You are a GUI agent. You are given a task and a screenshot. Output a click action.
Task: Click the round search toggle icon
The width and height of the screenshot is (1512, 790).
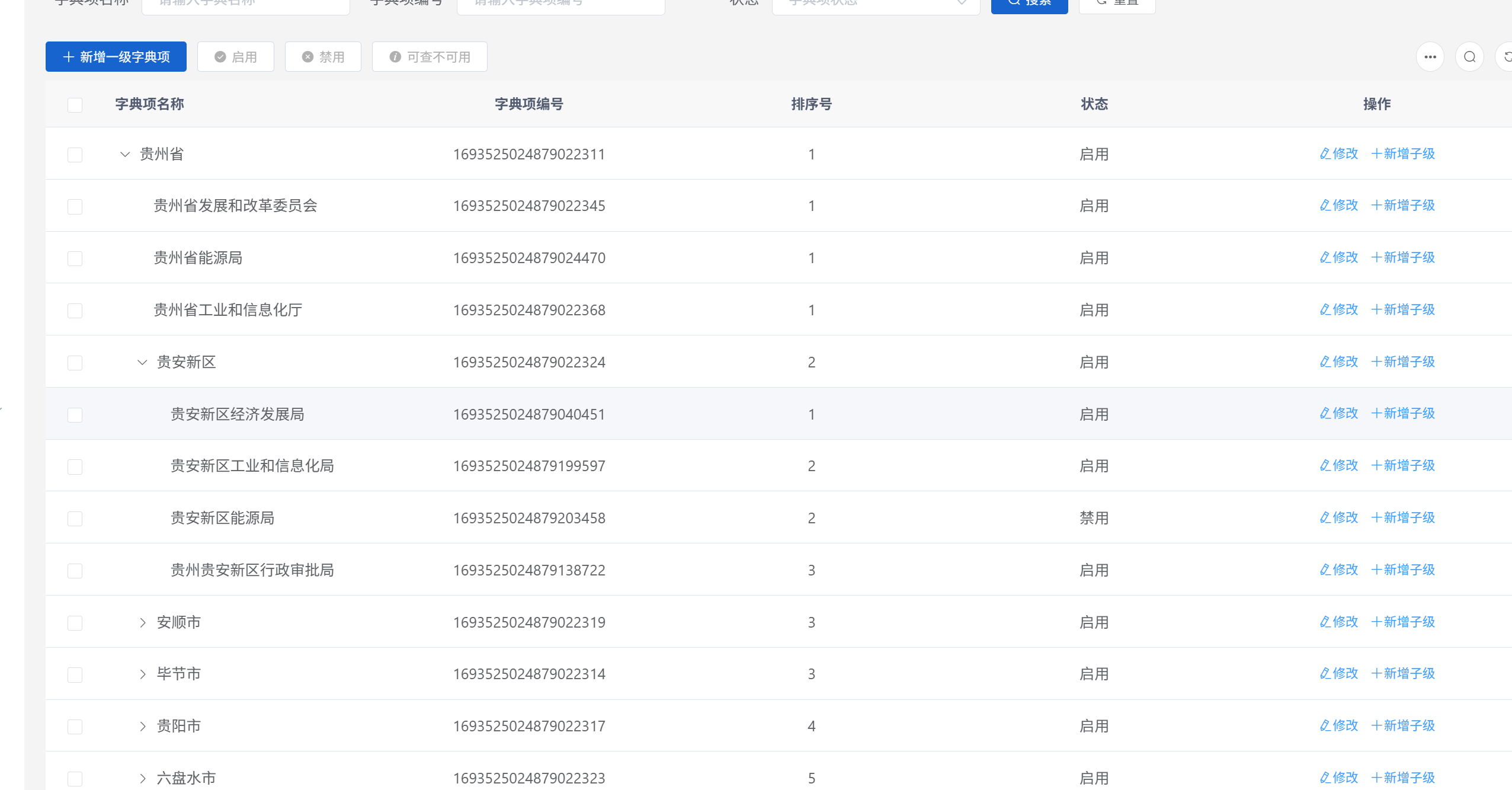click(x=1469, y=57)
